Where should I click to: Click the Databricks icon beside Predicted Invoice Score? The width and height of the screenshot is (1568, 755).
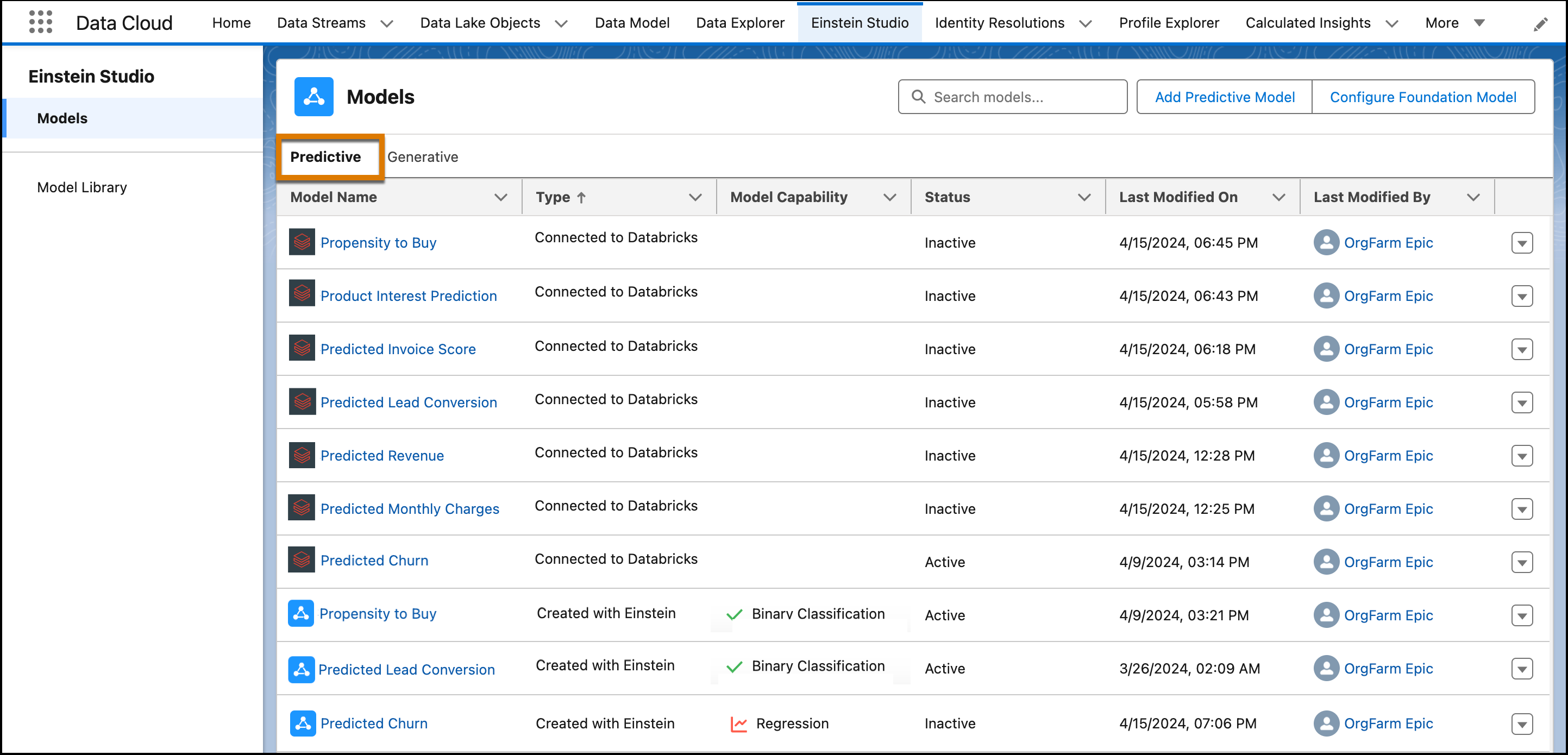coord(302,348)
